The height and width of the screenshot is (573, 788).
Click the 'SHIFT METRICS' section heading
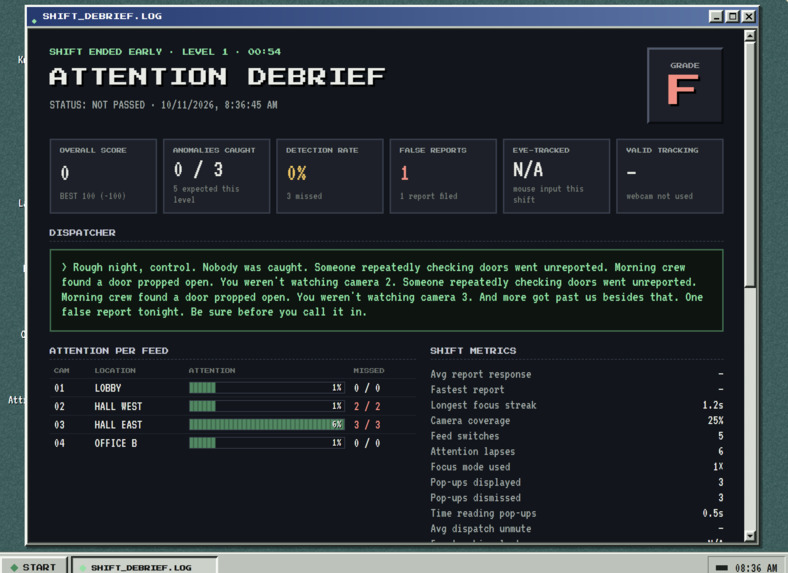coord(473,351)
